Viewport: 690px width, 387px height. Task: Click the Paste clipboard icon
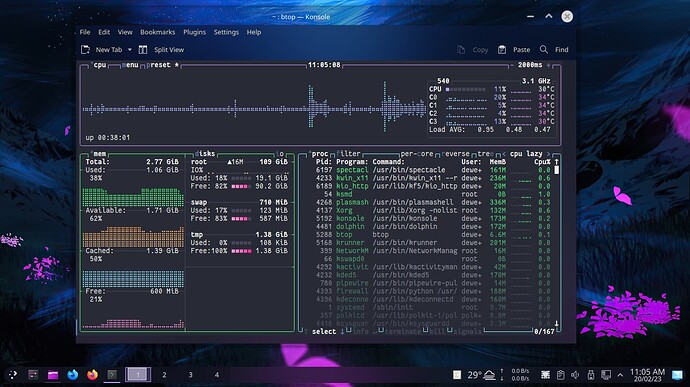tap(502, 50)
